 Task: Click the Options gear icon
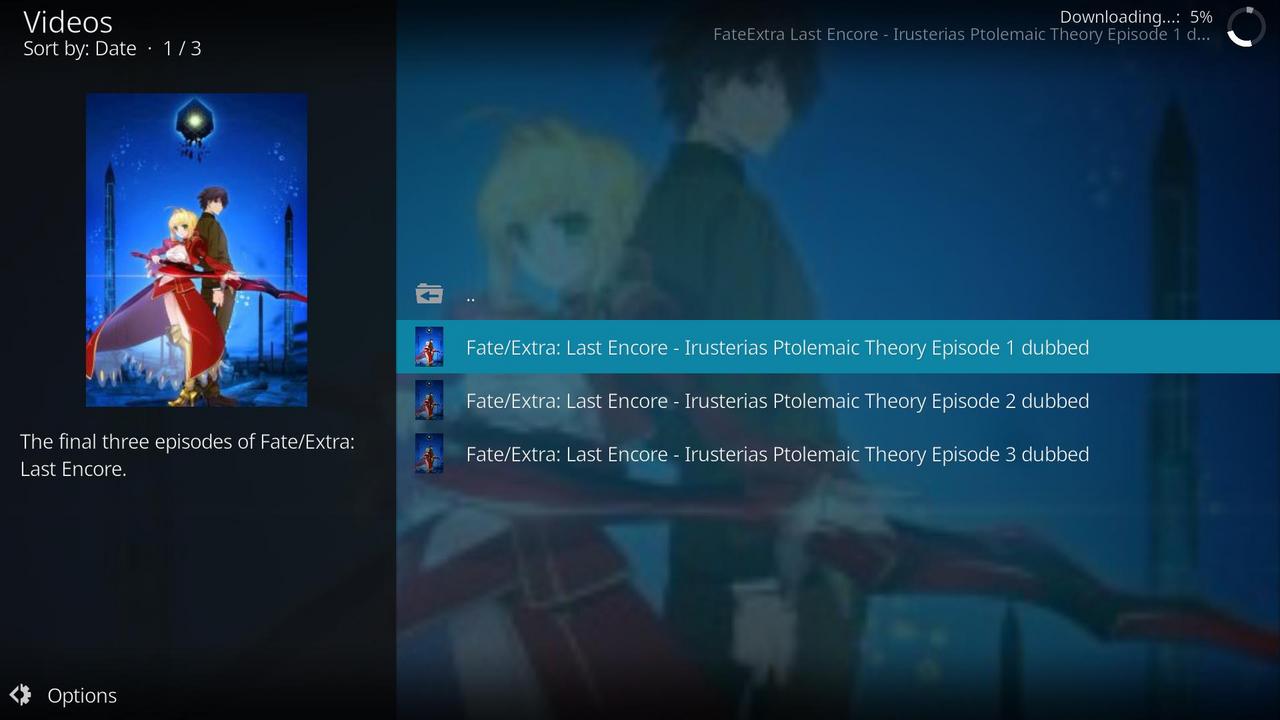20,695
